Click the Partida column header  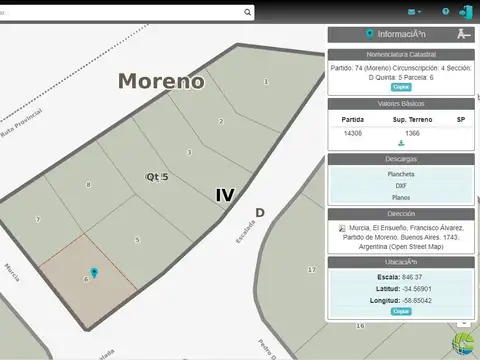click(x=353, y=119)
